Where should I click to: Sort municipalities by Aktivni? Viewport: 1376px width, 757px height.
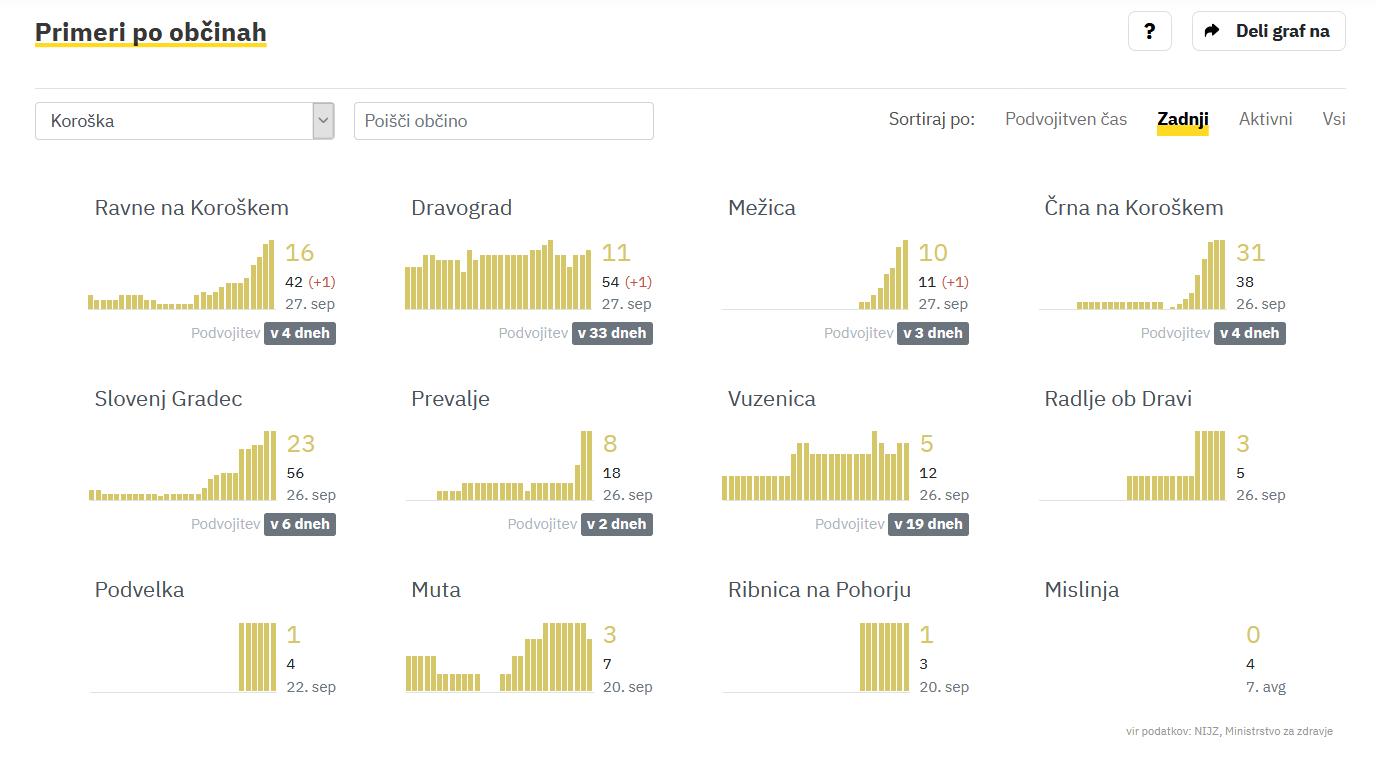pos(1265,119)
